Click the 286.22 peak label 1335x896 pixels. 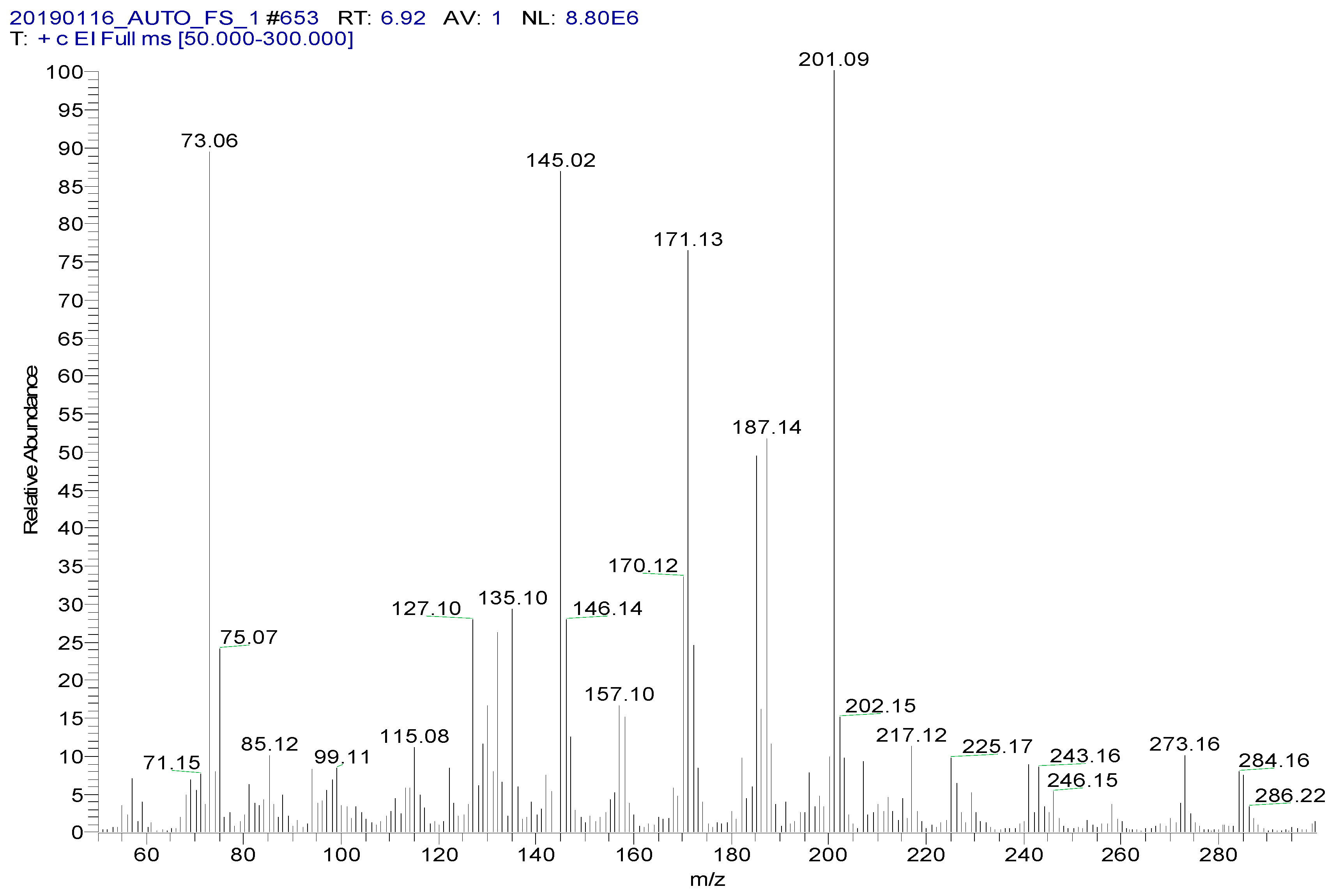[x=1290, y=795]
